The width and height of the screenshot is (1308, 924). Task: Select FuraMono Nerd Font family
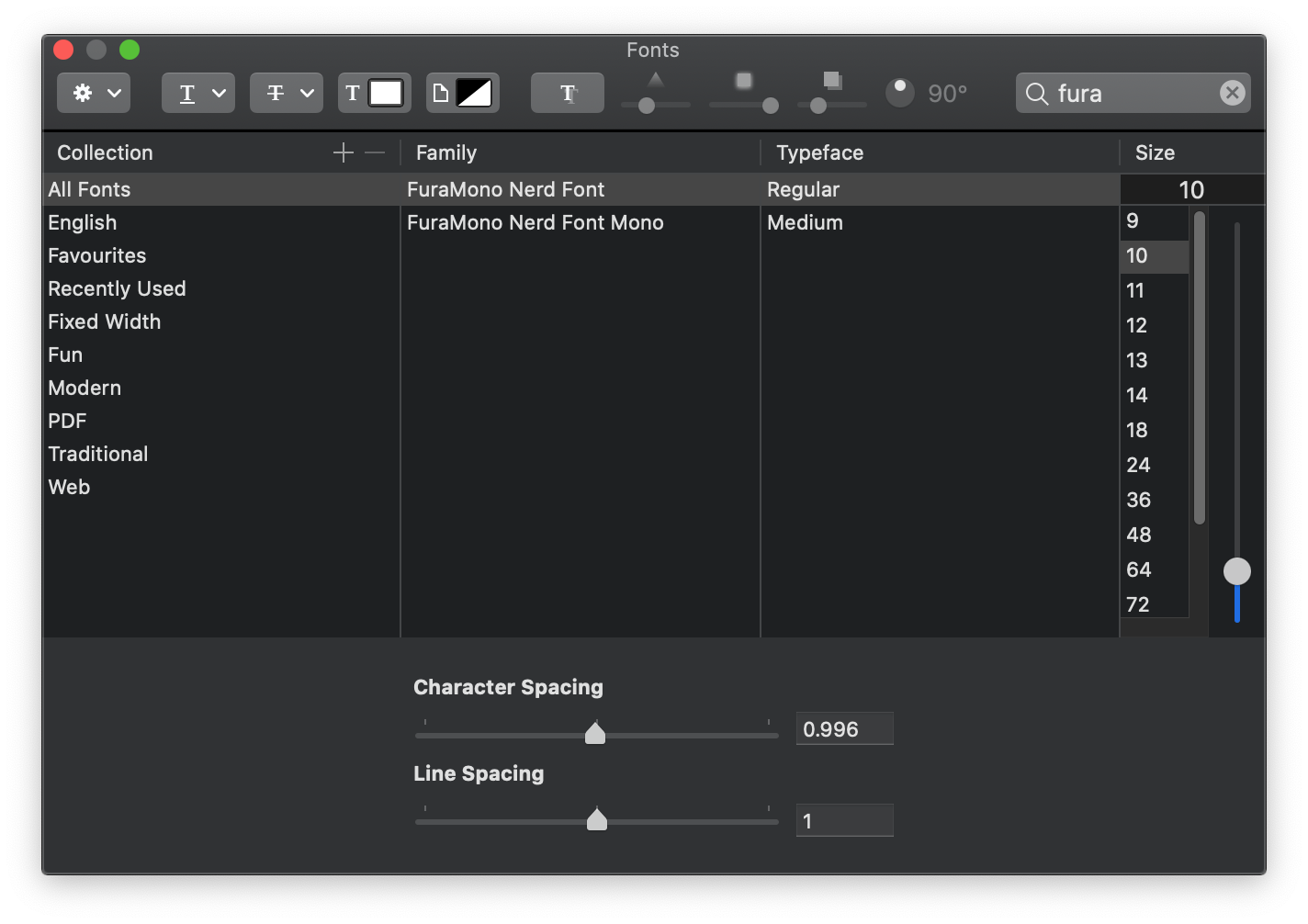point(581,189)
